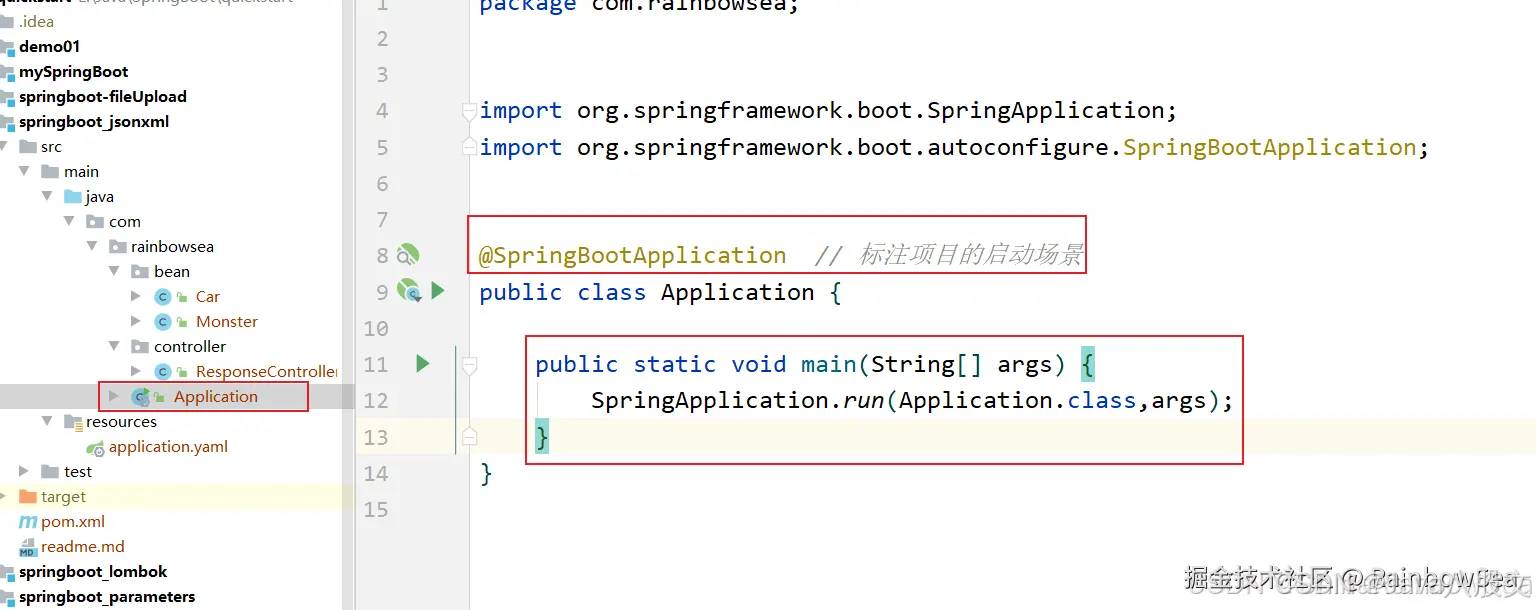Click on line number 12 in the editor
This screenshot has height=610, width=1536.
point(376,400)
